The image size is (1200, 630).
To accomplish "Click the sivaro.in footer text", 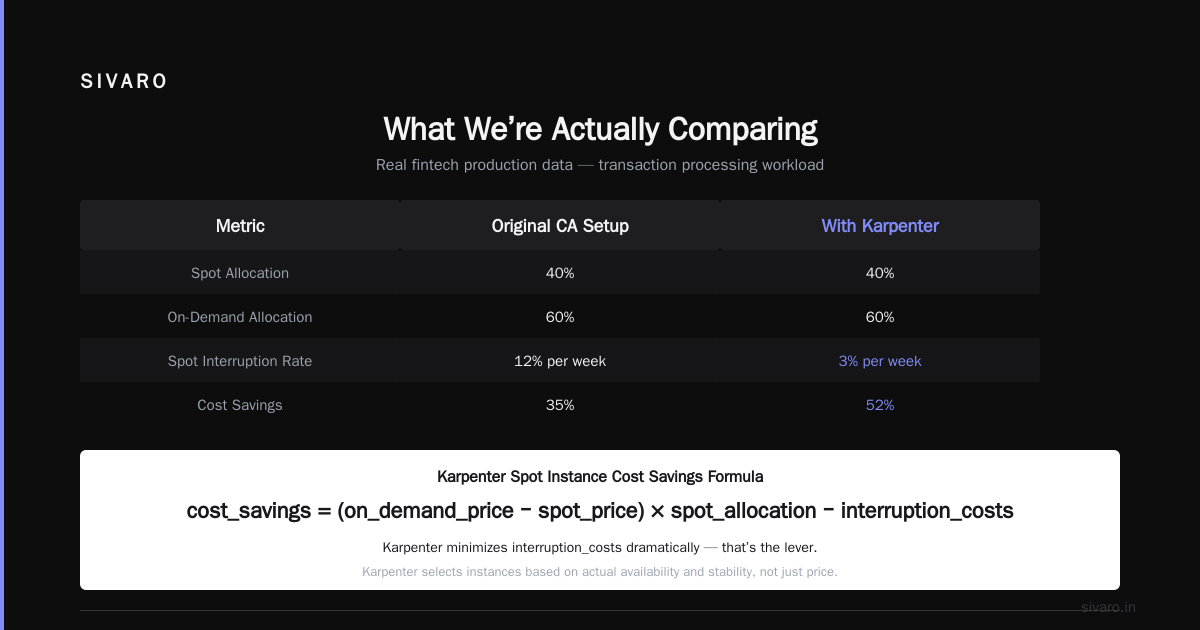I will [x=1108, y=607].
